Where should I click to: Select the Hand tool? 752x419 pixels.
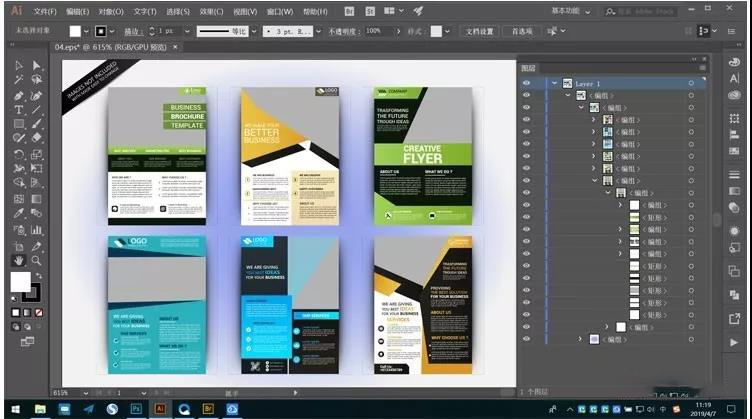point(19,259)
